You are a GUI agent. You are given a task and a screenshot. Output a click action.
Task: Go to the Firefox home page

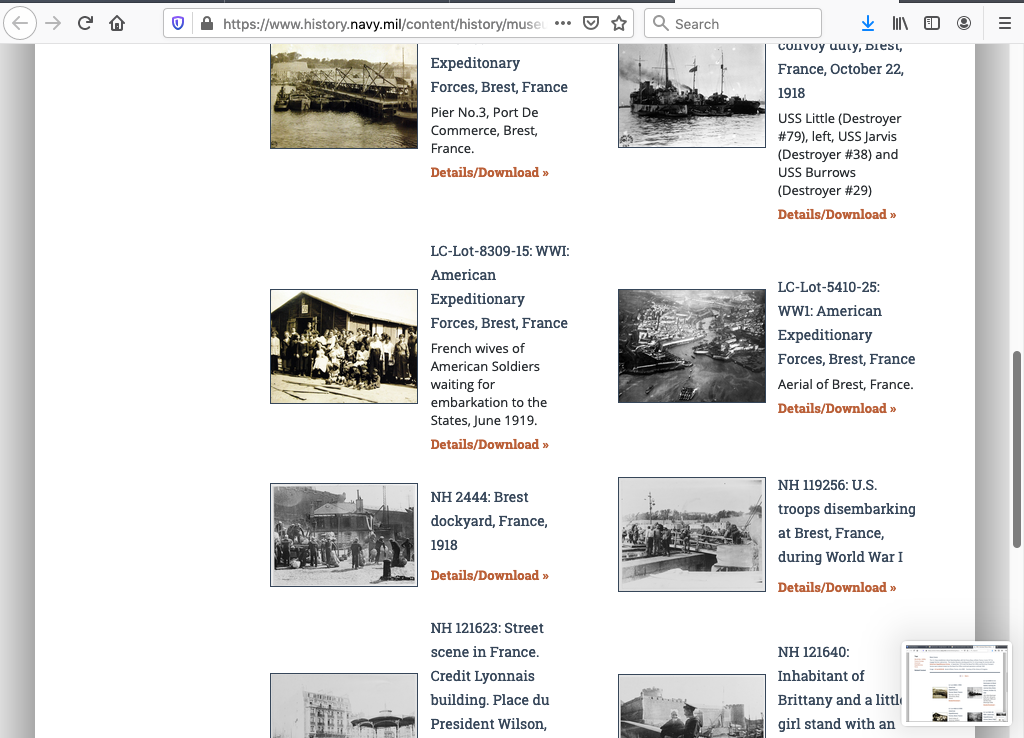117,23
